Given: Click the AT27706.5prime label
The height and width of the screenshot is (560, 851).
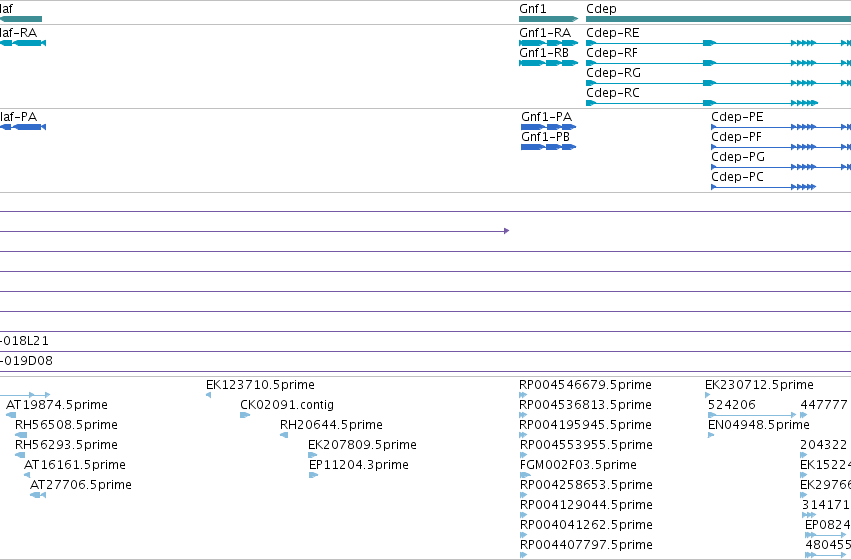Looking at the screenshot, I should [x=81, y=486].
